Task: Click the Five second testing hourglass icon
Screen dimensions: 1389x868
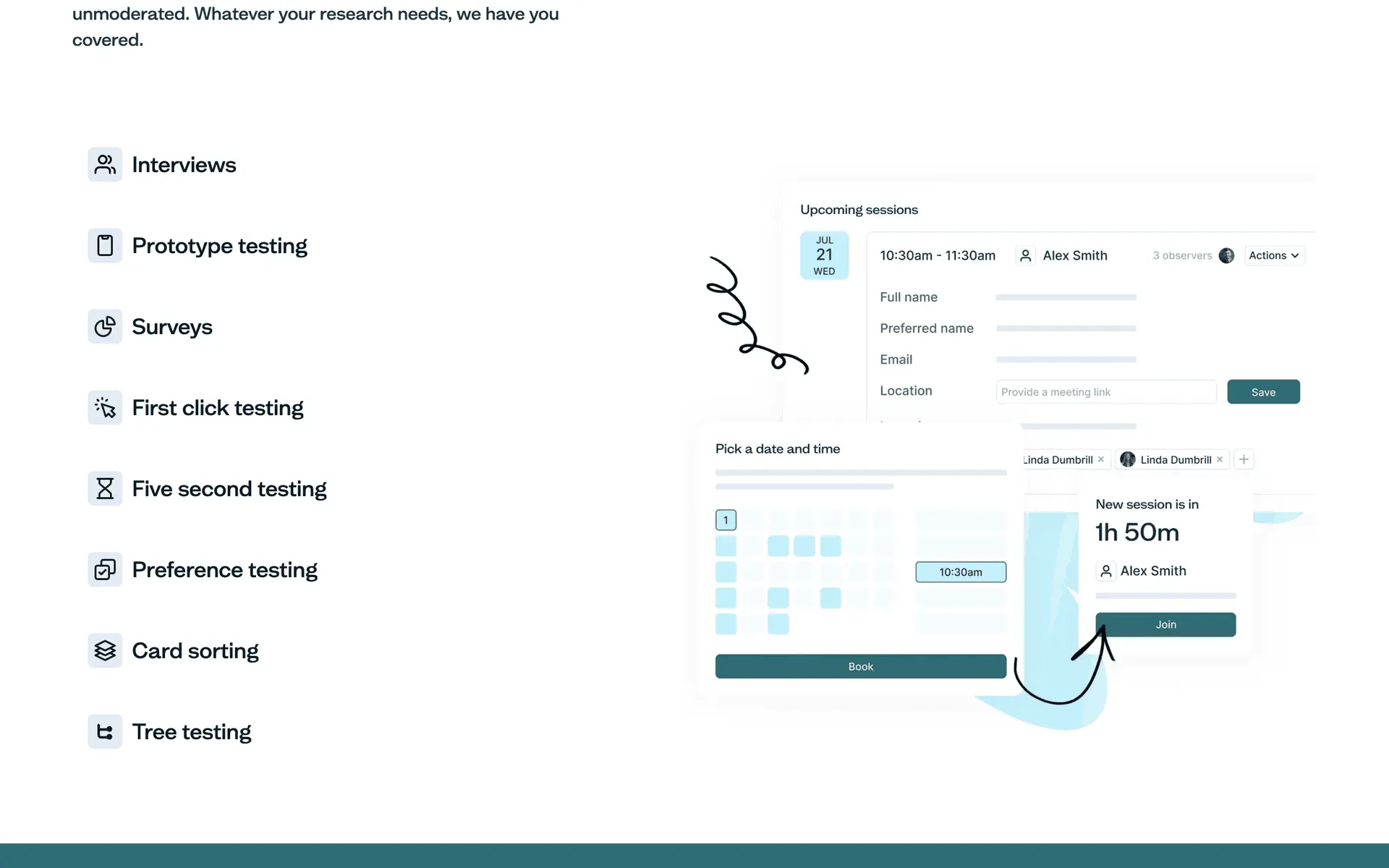Action: tap(105, 489)
